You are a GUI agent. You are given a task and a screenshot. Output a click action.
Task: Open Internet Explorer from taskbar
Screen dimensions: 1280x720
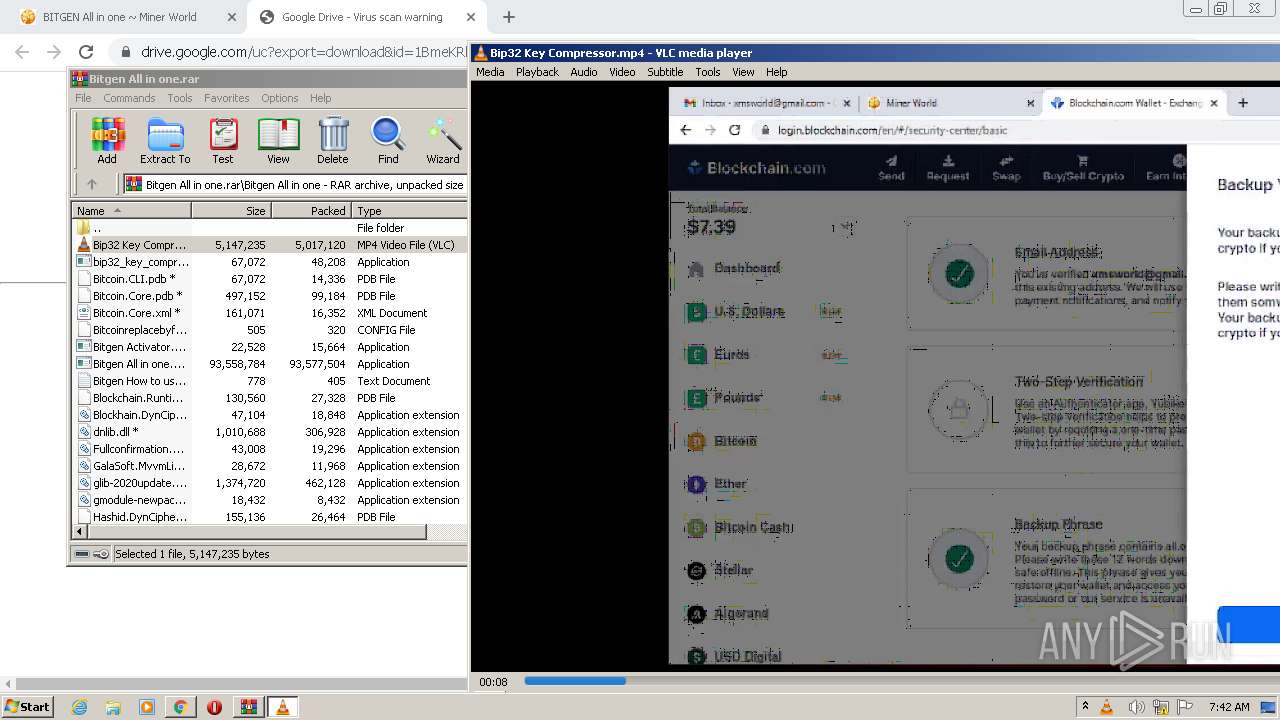click(79, 707)
